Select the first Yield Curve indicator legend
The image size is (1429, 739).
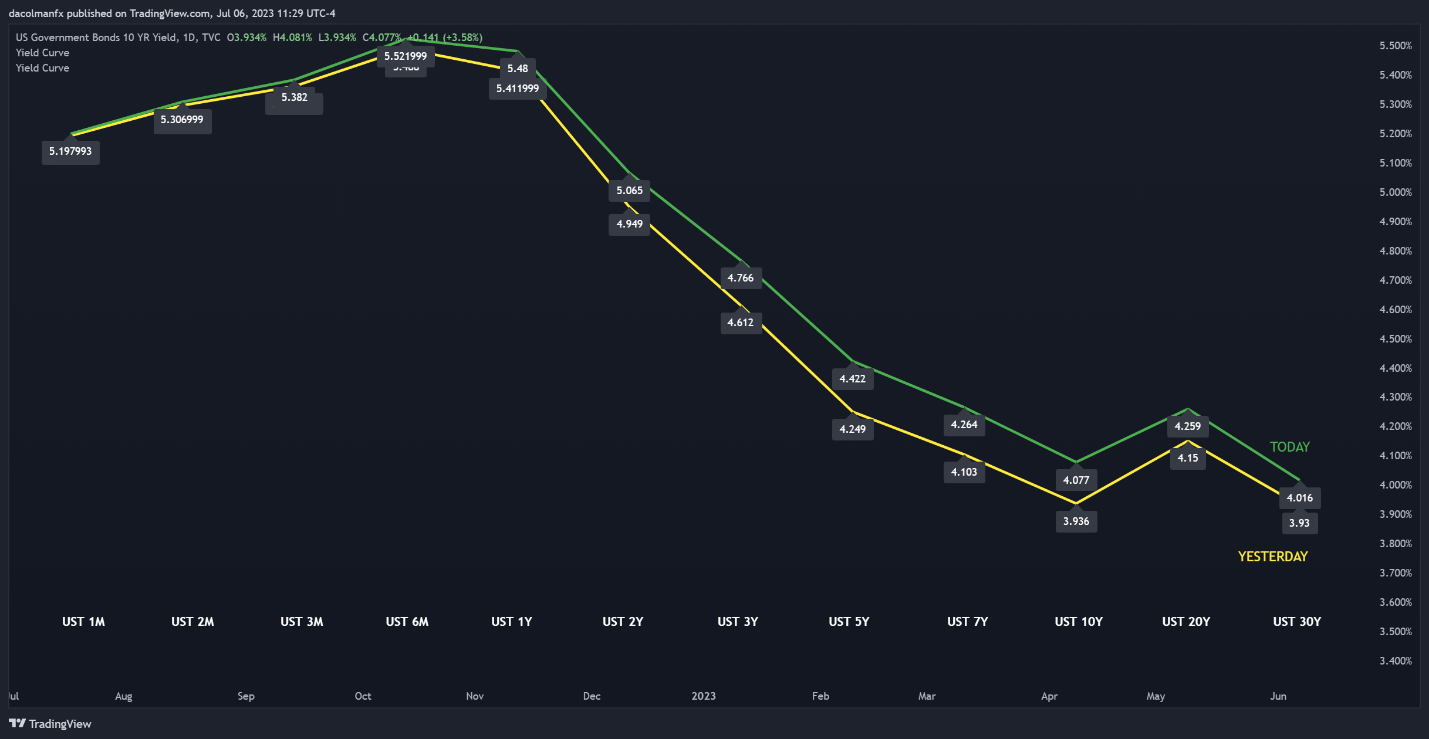(43, 52)
